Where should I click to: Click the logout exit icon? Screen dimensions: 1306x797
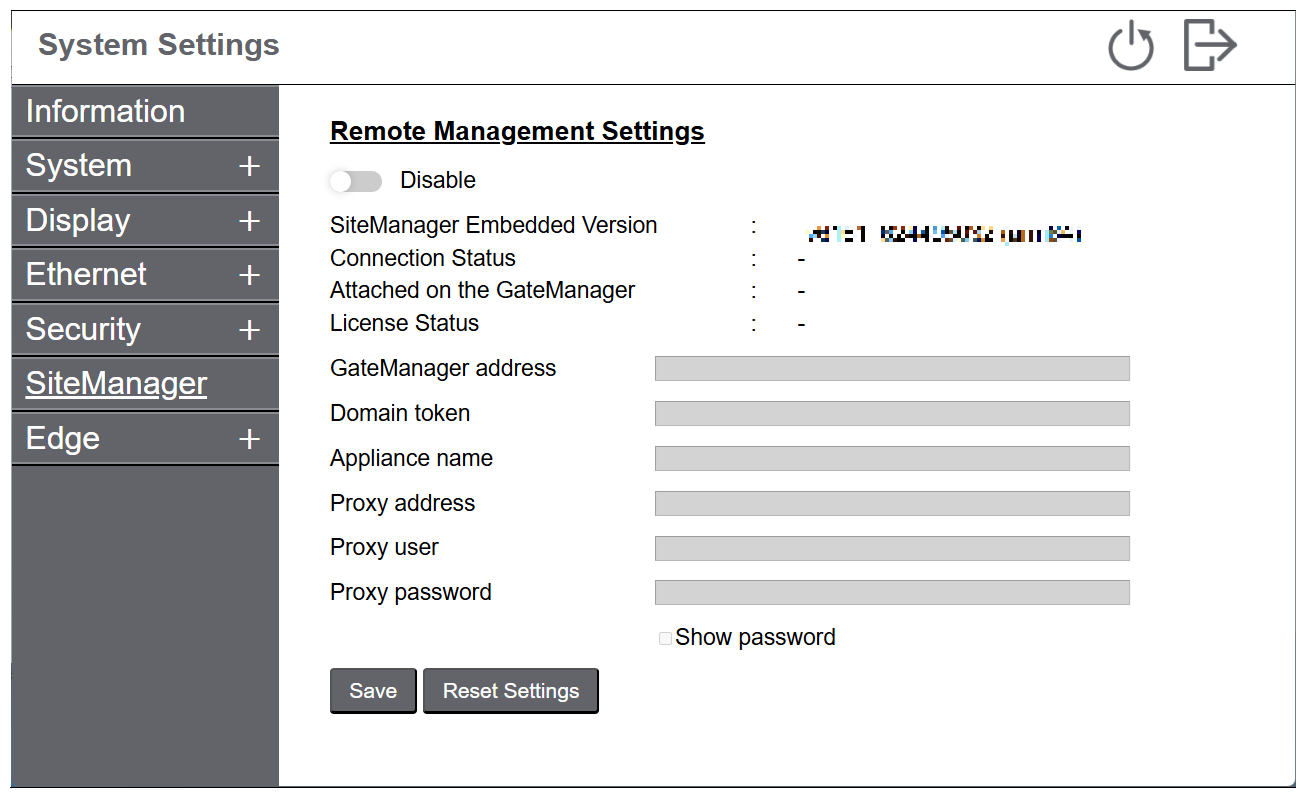pos(1210,46)
